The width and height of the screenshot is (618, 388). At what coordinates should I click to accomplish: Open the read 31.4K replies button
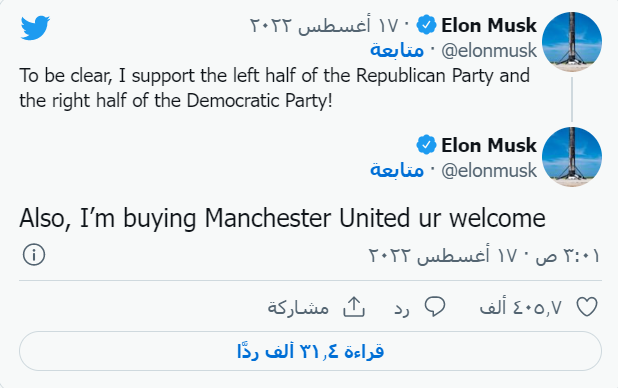[x=310, y=351]
